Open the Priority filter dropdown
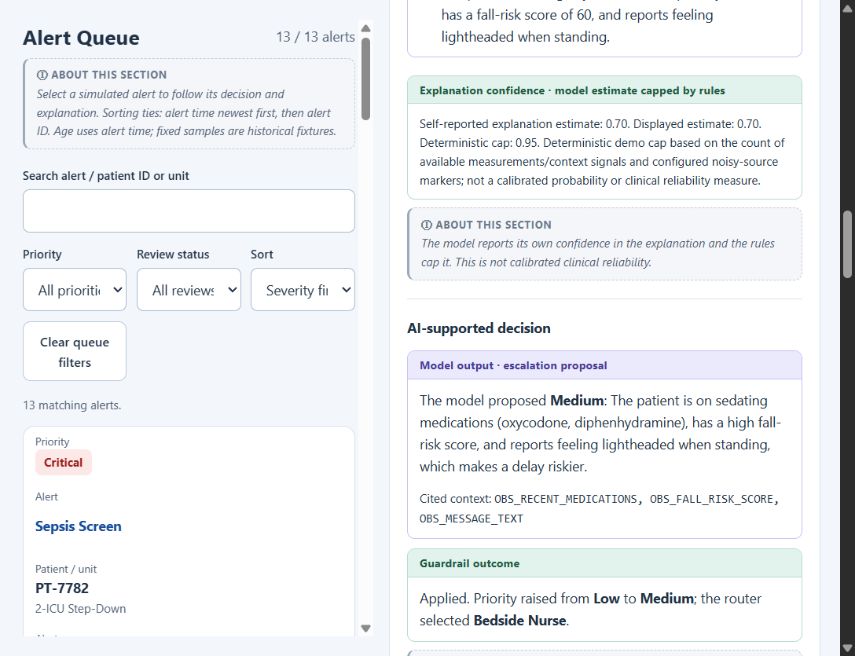Image resolution: width=855 pixels, height=656 pixels. pos(75,290)
